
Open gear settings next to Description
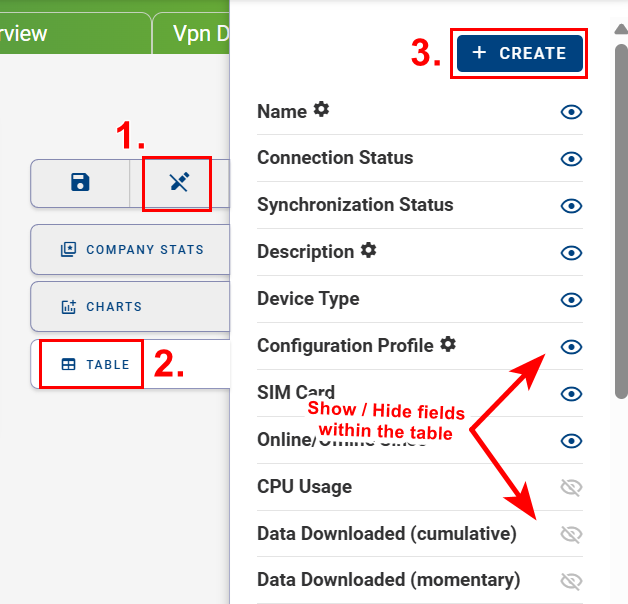[x=369, y=250]
